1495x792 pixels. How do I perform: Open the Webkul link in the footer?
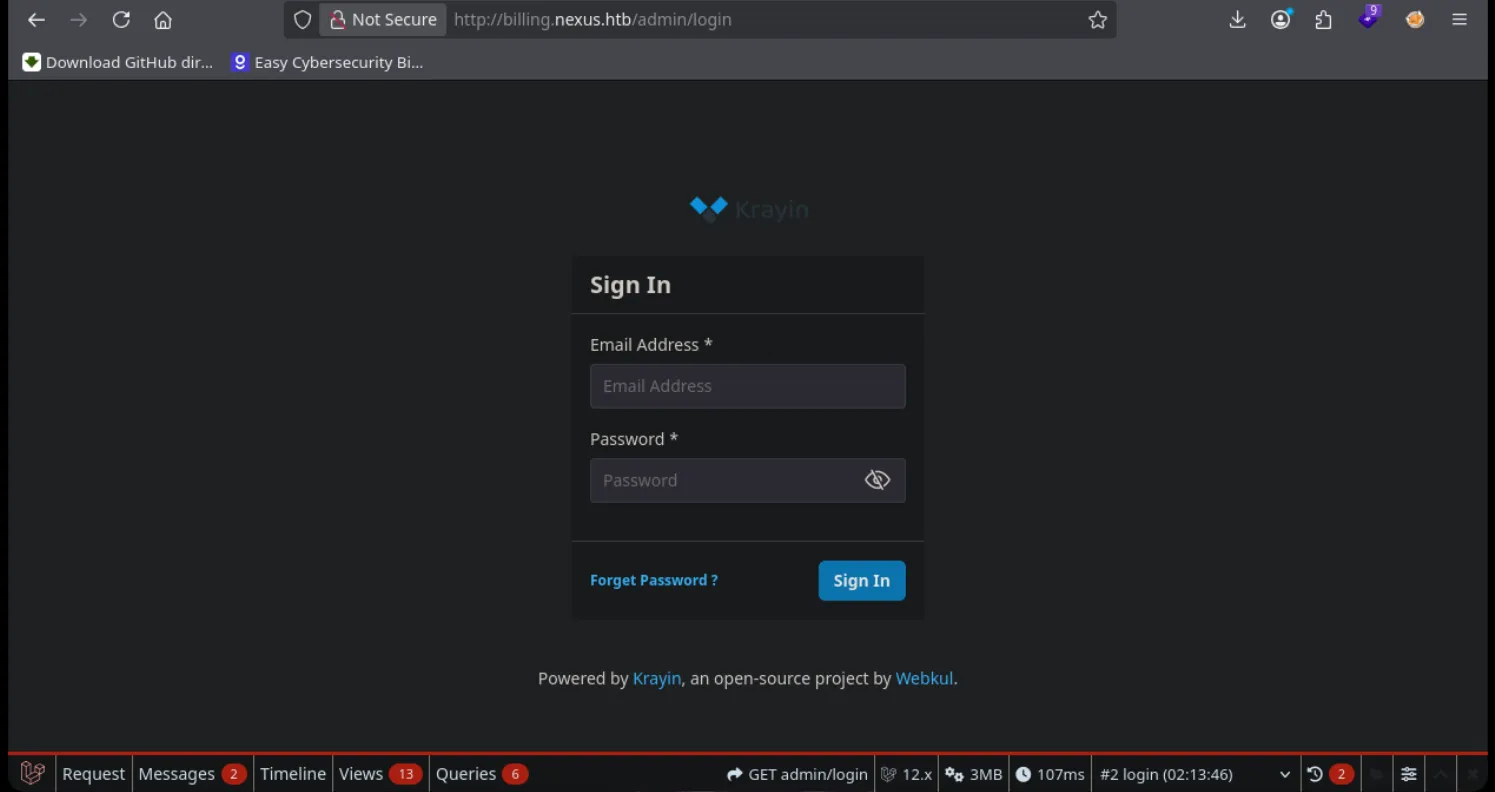tap(924, 678)
